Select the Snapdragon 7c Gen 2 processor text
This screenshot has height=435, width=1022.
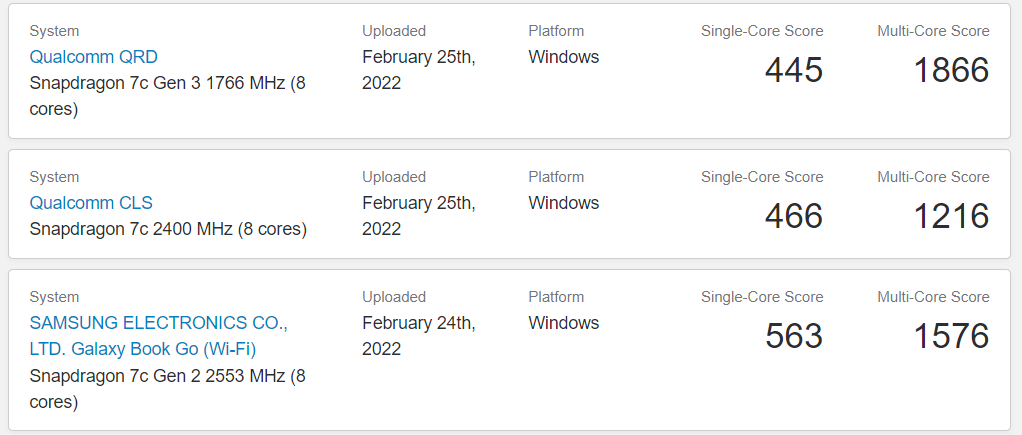tap(167, 389)
